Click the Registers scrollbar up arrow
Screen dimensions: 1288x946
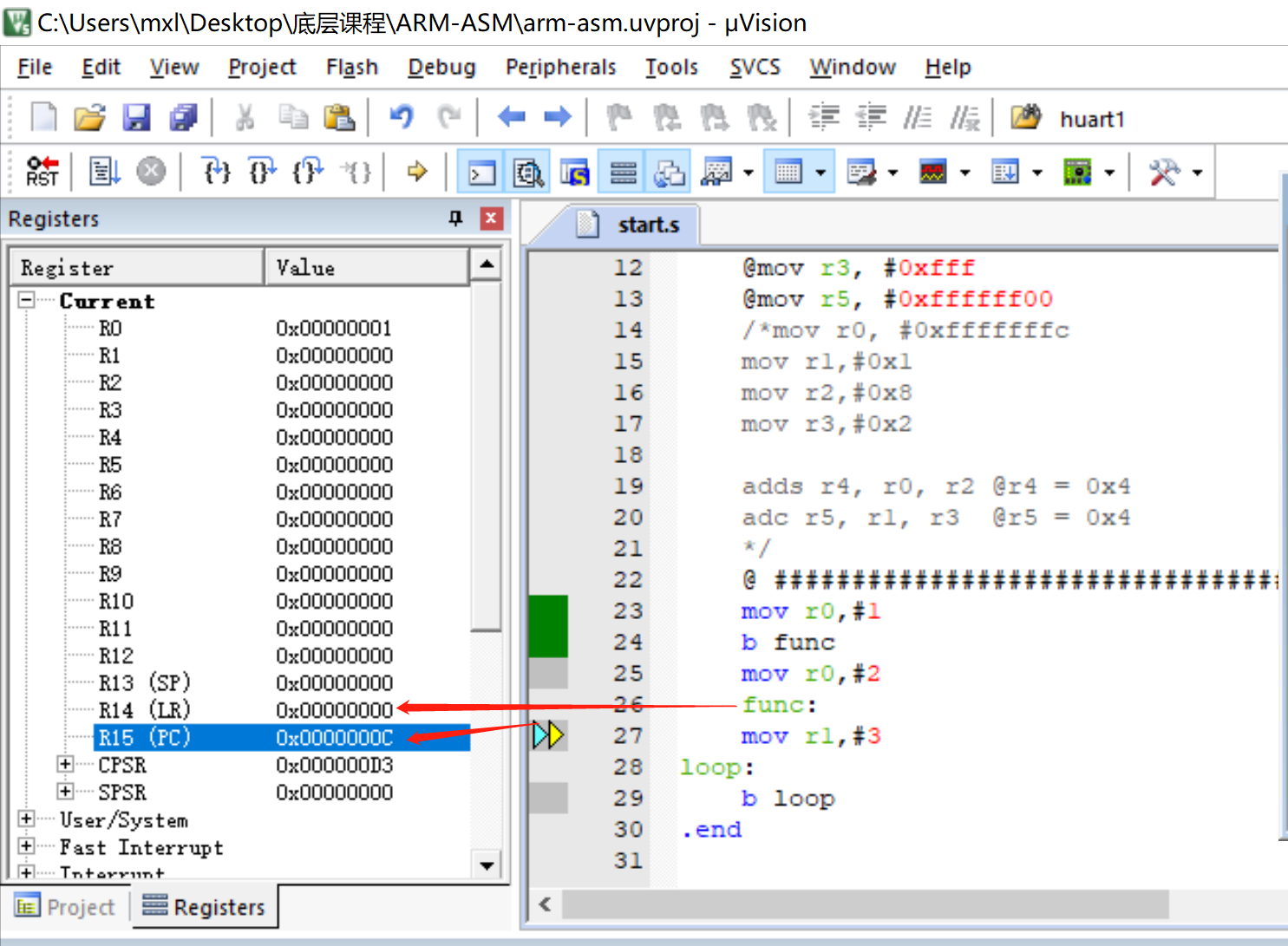[487, 264]
